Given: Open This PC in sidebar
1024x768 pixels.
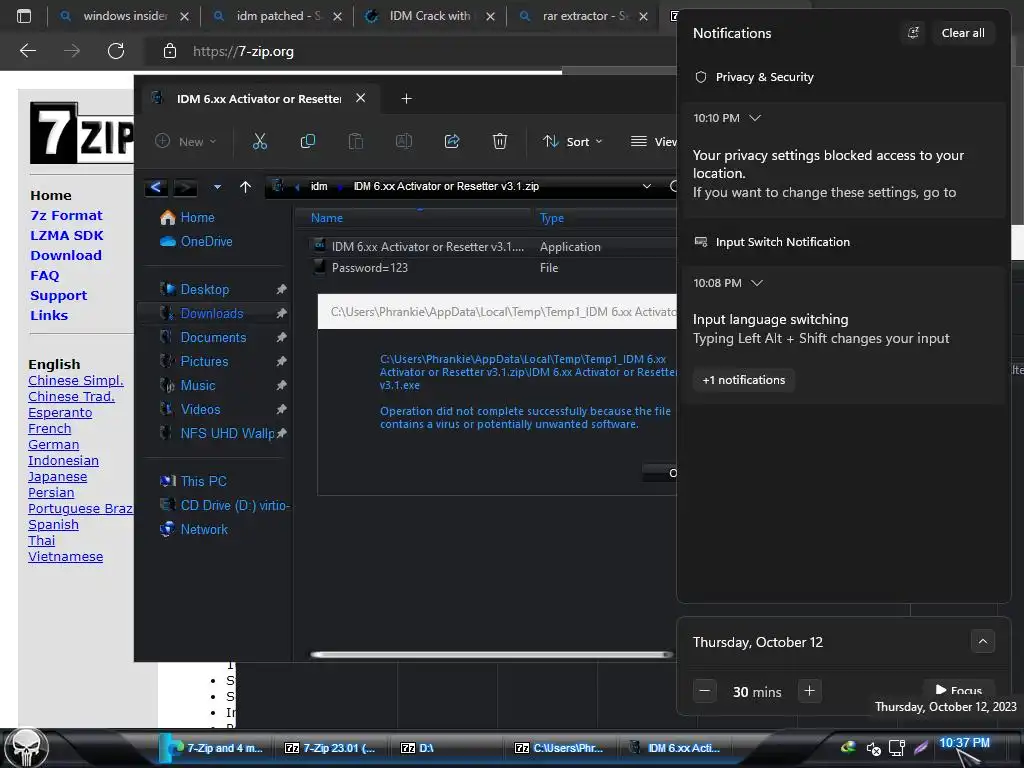Looking at the screenshot, I should pyautogui.click(x=203, y=481).
